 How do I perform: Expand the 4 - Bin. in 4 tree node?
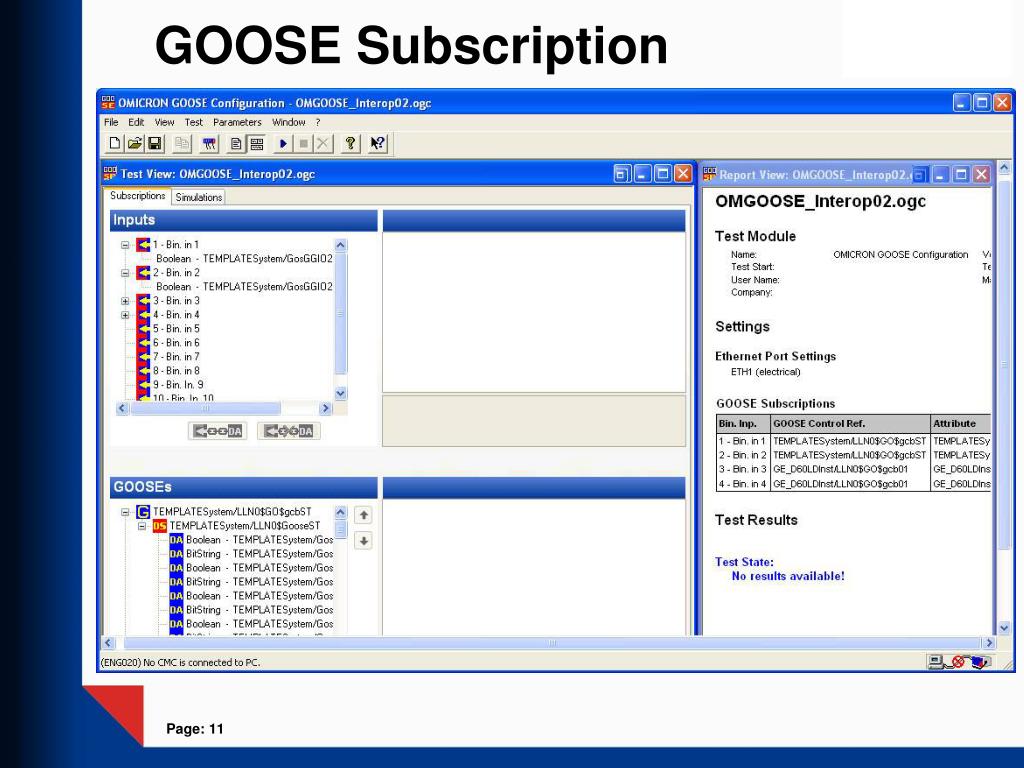[125, 315]
